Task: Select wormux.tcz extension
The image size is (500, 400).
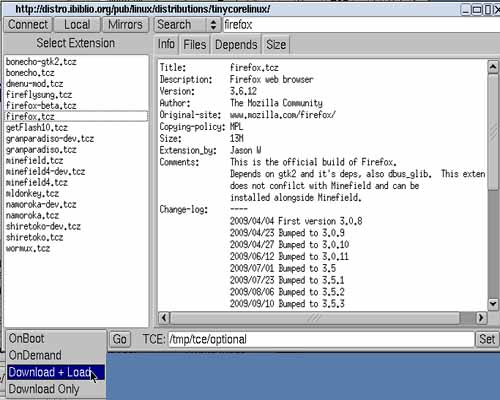Action: tap(76, 249)
